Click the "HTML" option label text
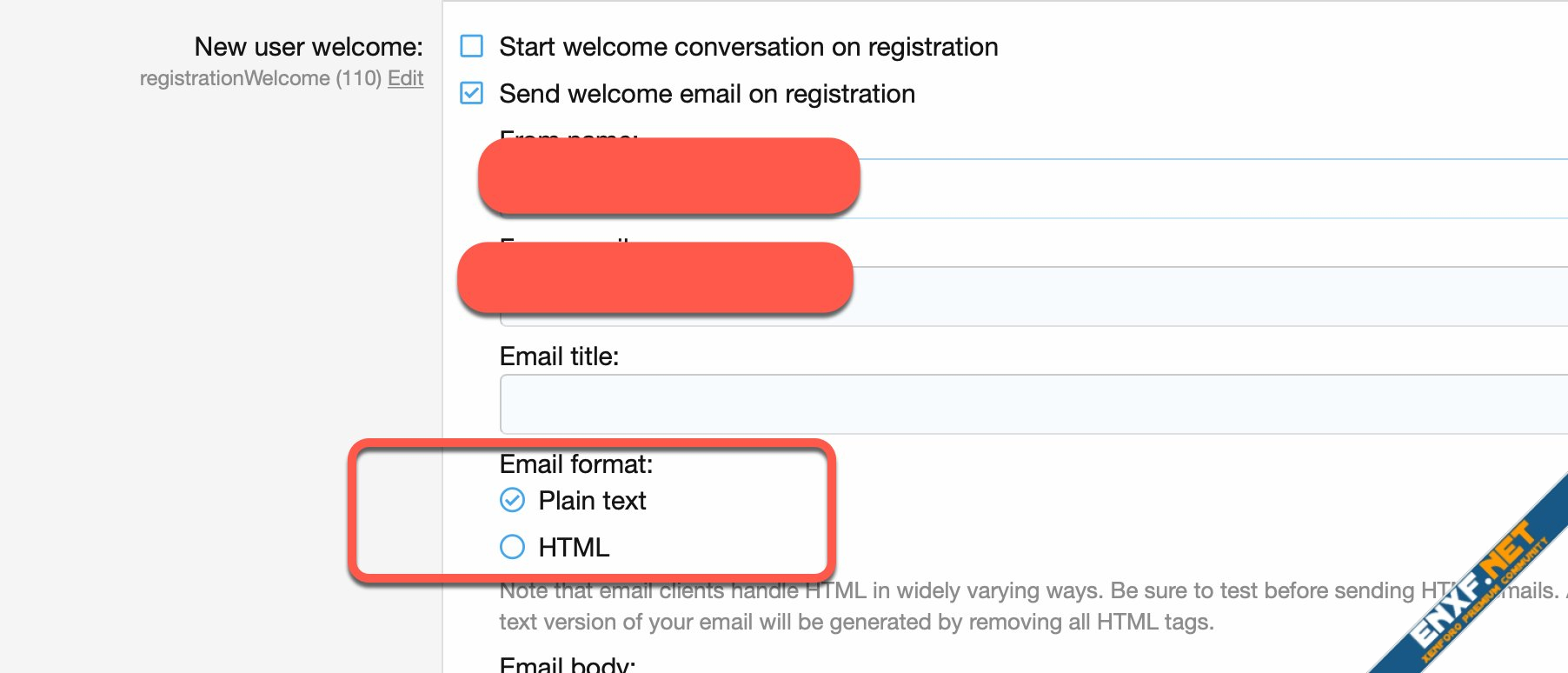This screenshot has height=673, width=1568. point(574,548)
